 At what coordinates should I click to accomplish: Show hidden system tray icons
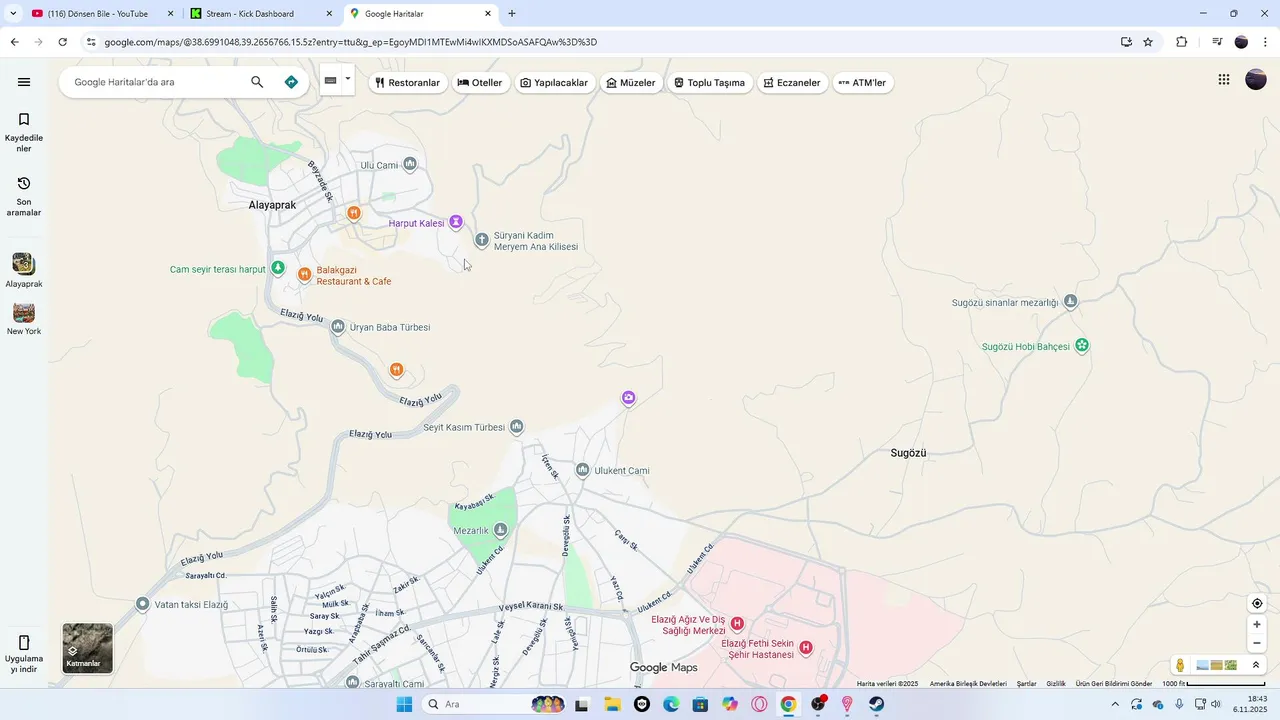[1115, 704]
